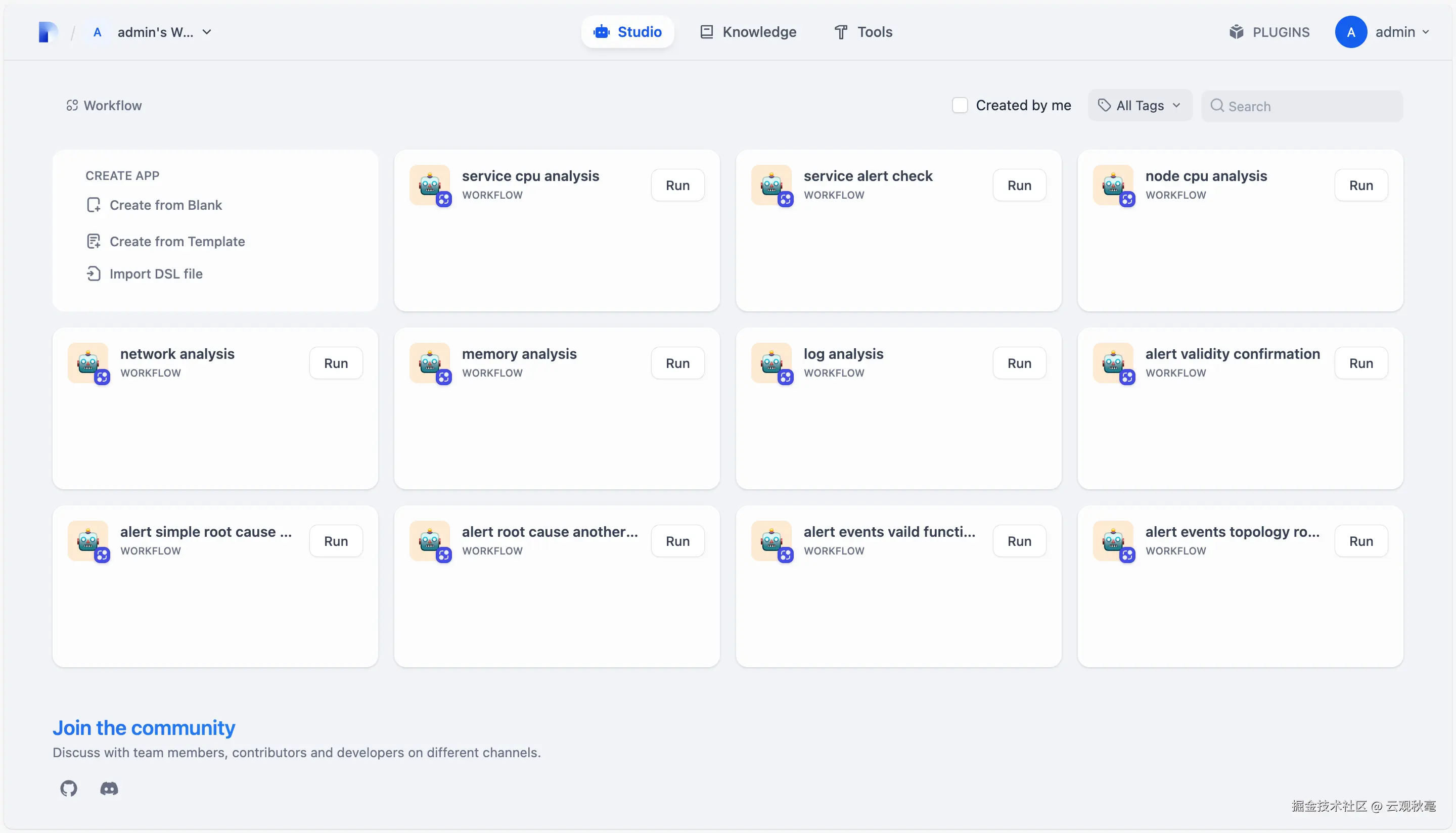Screen dimensions: 1456x833
Task: Click the Dify logo icon
Action: 48,32
